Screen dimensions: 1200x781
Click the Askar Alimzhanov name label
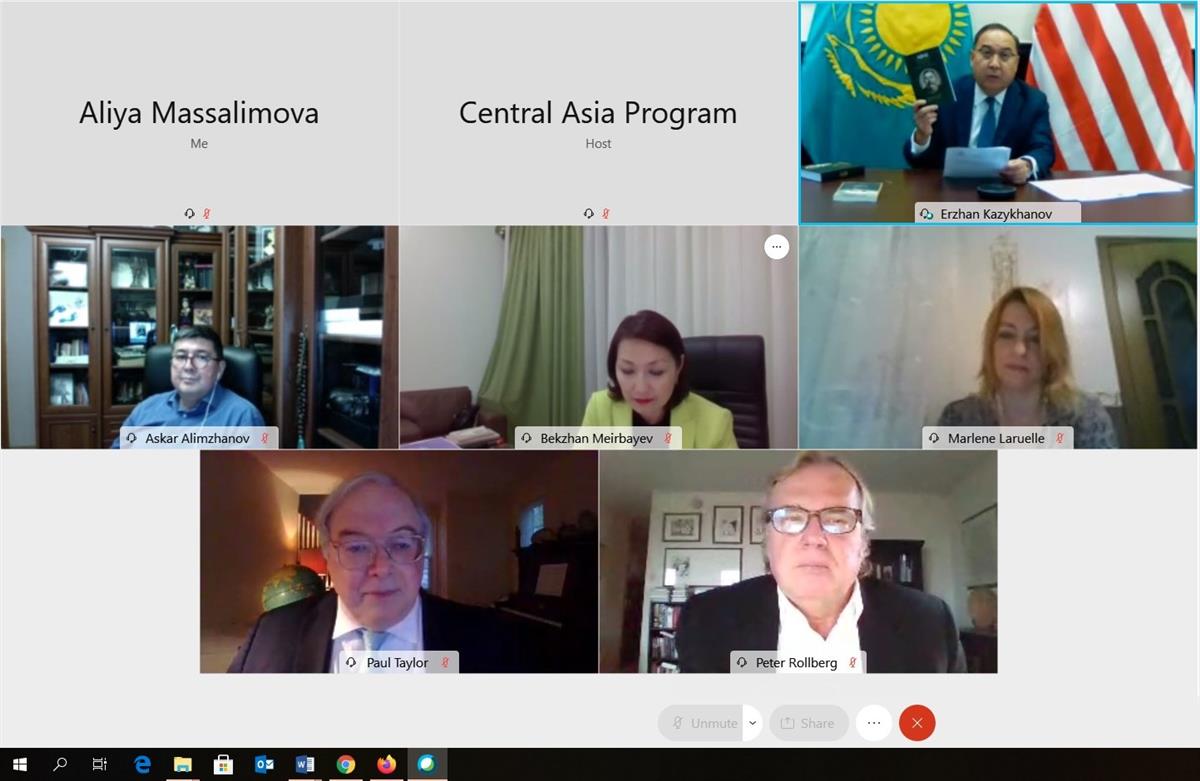click(199, 438)
